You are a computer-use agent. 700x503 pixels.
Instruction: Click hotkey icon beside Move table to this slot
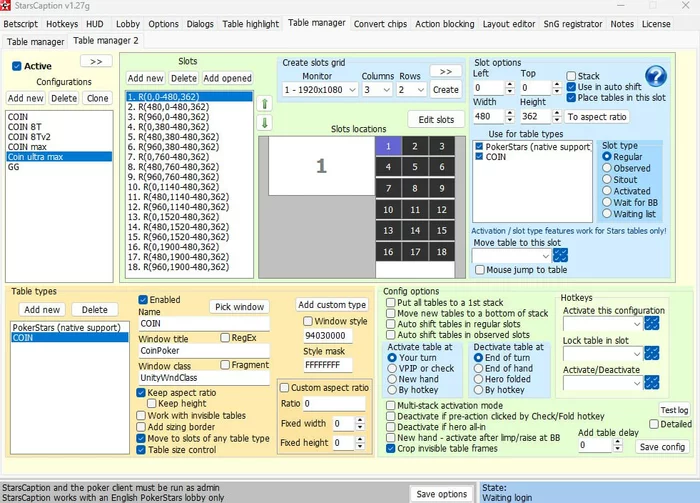560,255
